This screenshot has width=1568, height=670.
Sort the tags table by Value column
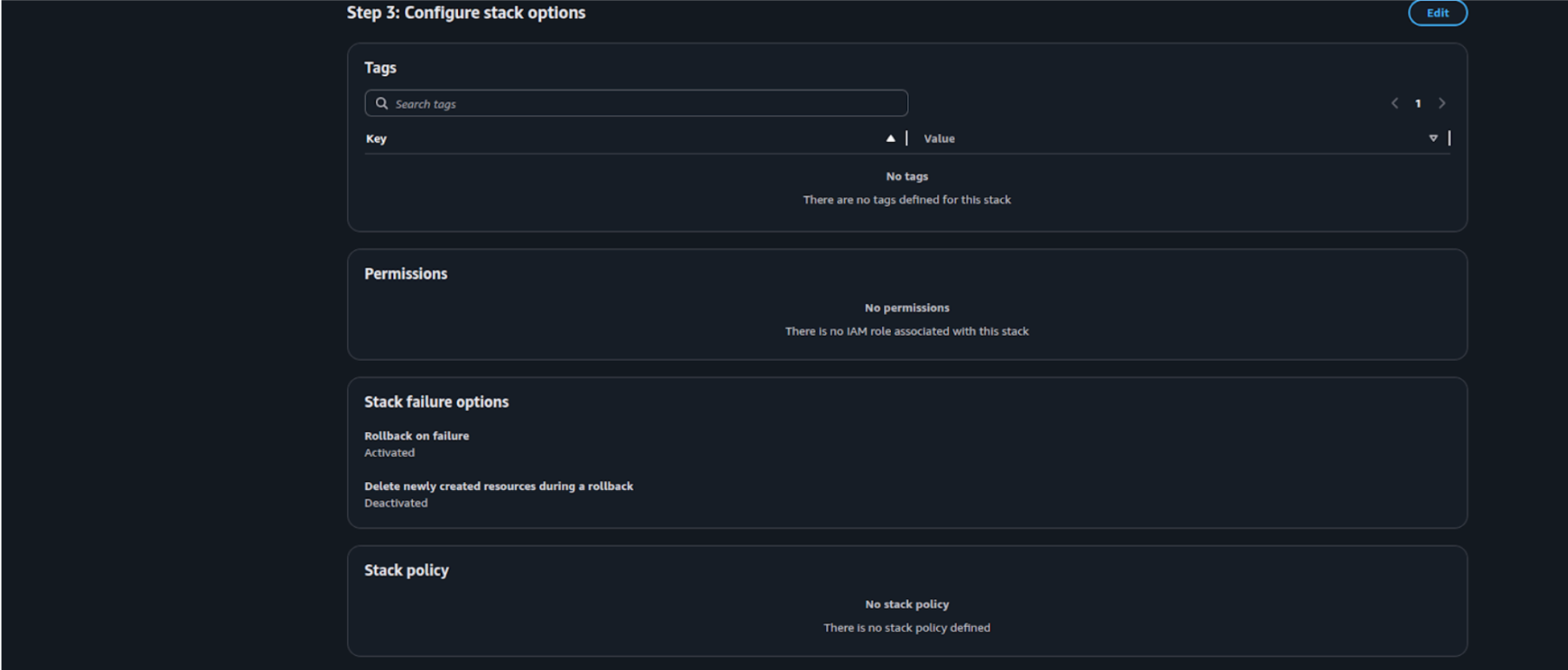tap(939, 139)
